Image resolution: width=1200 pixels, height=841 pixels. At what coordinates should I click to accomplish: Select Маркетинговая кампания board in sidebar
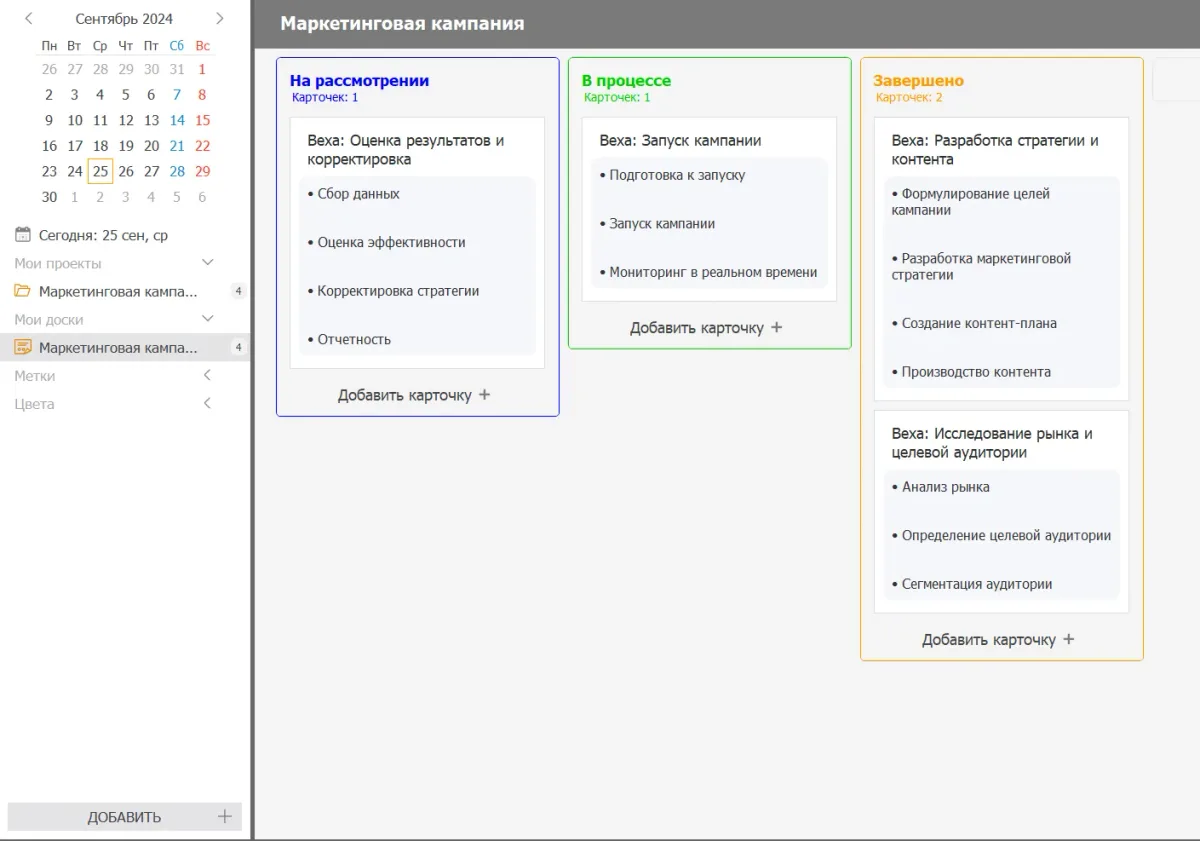click(118, 348)
